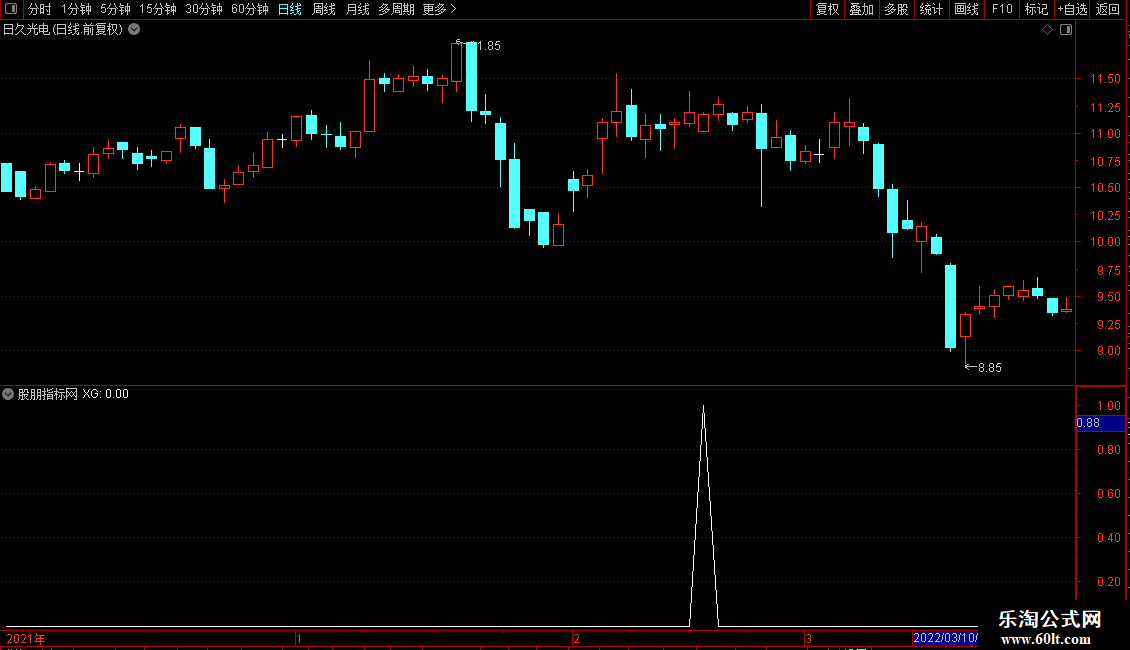
Task: Click the diamond icon above chart
Action: point(1048,30)
